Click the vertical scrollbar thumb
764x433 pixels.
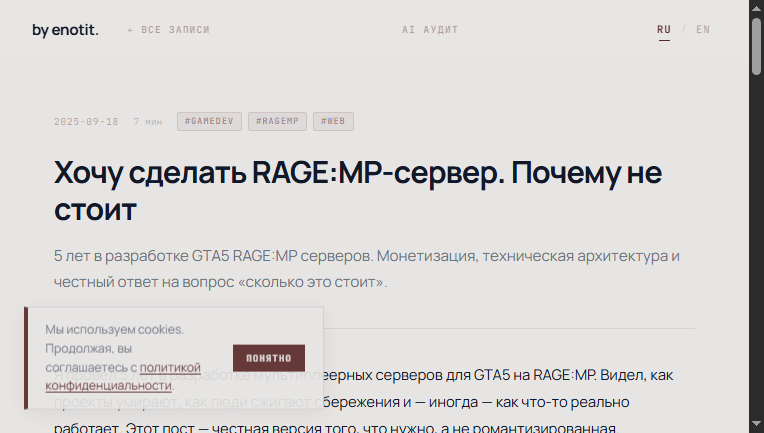(756, 45)
